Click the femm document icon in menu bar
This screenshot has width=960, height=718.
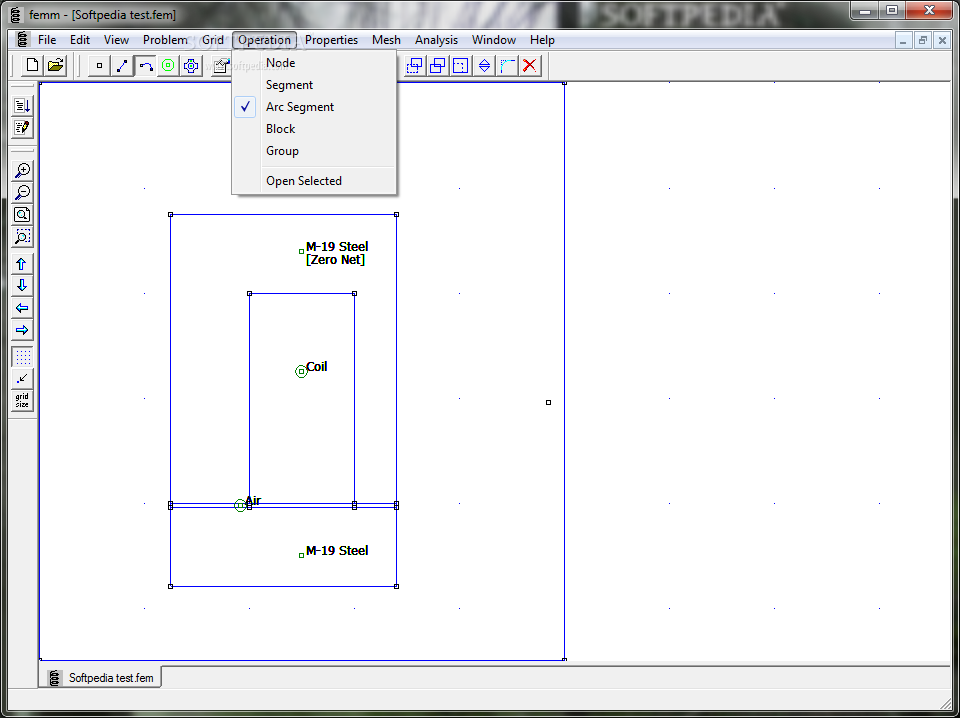click(23, 40)
